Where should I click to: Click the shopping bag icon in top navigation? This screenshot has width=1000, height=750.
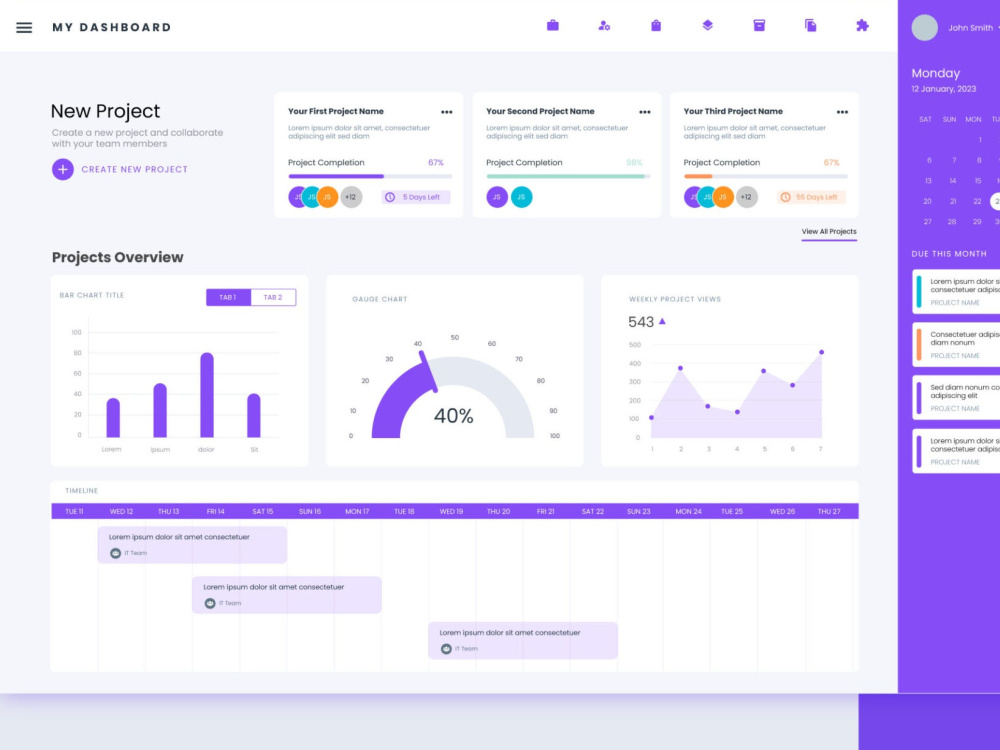[656, 26]
